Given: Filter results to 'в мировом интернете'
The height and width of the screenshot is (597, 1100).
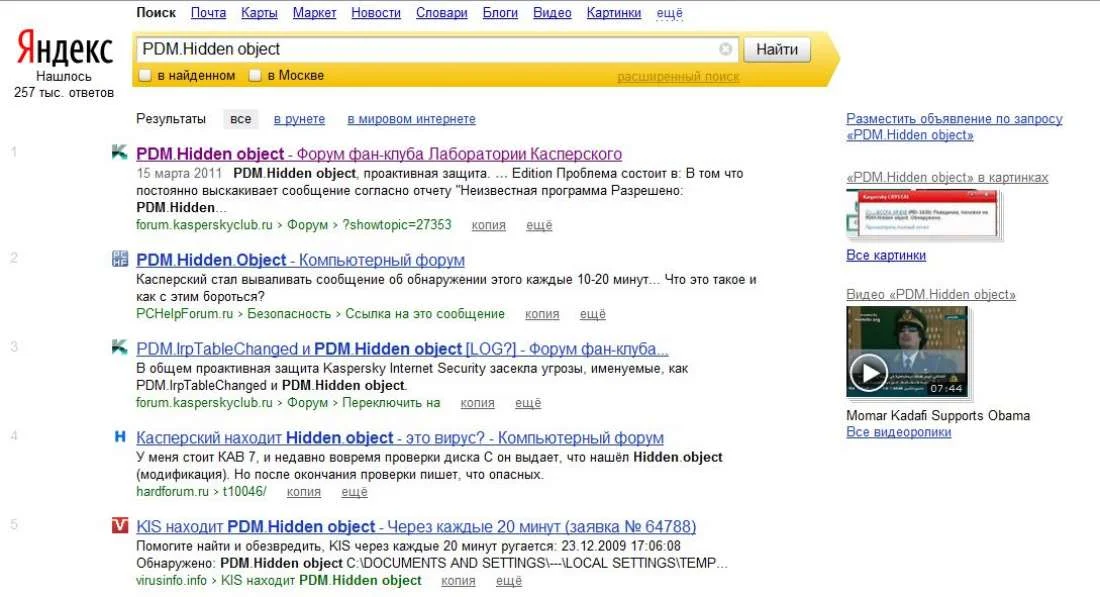Looking at the screenshot, I should point(411,119).
